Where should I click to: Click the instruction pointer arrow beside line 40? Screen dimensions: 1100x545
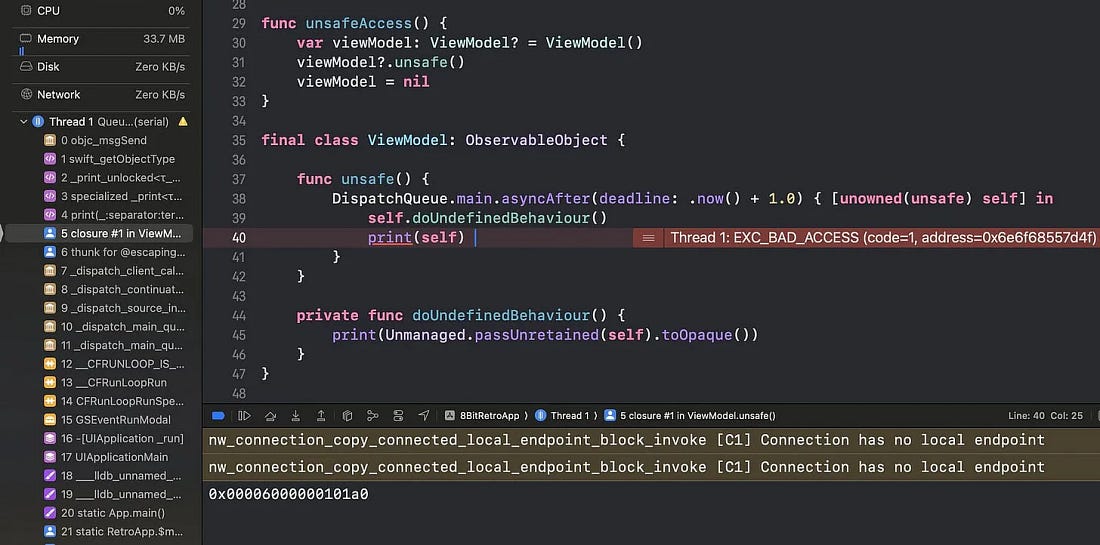2,234
